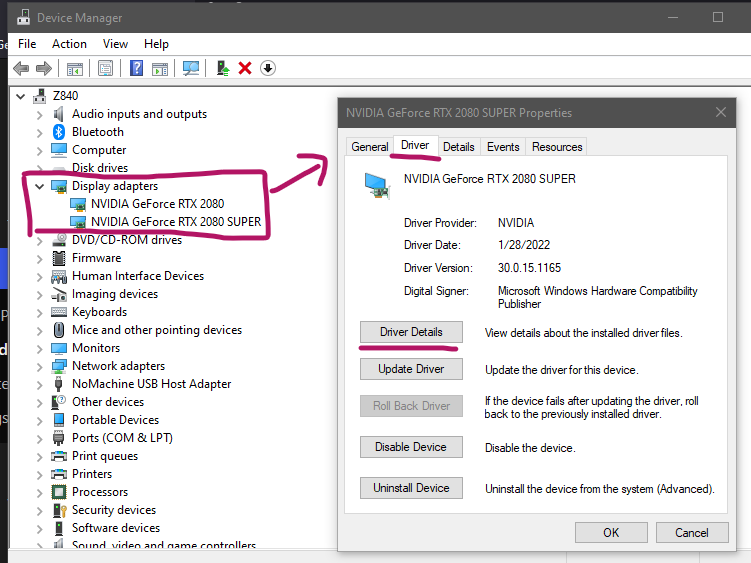Screen dimensions: 751x563
Task: Click the Bluetooth icon in the device tree
Action: pos(59,132)
